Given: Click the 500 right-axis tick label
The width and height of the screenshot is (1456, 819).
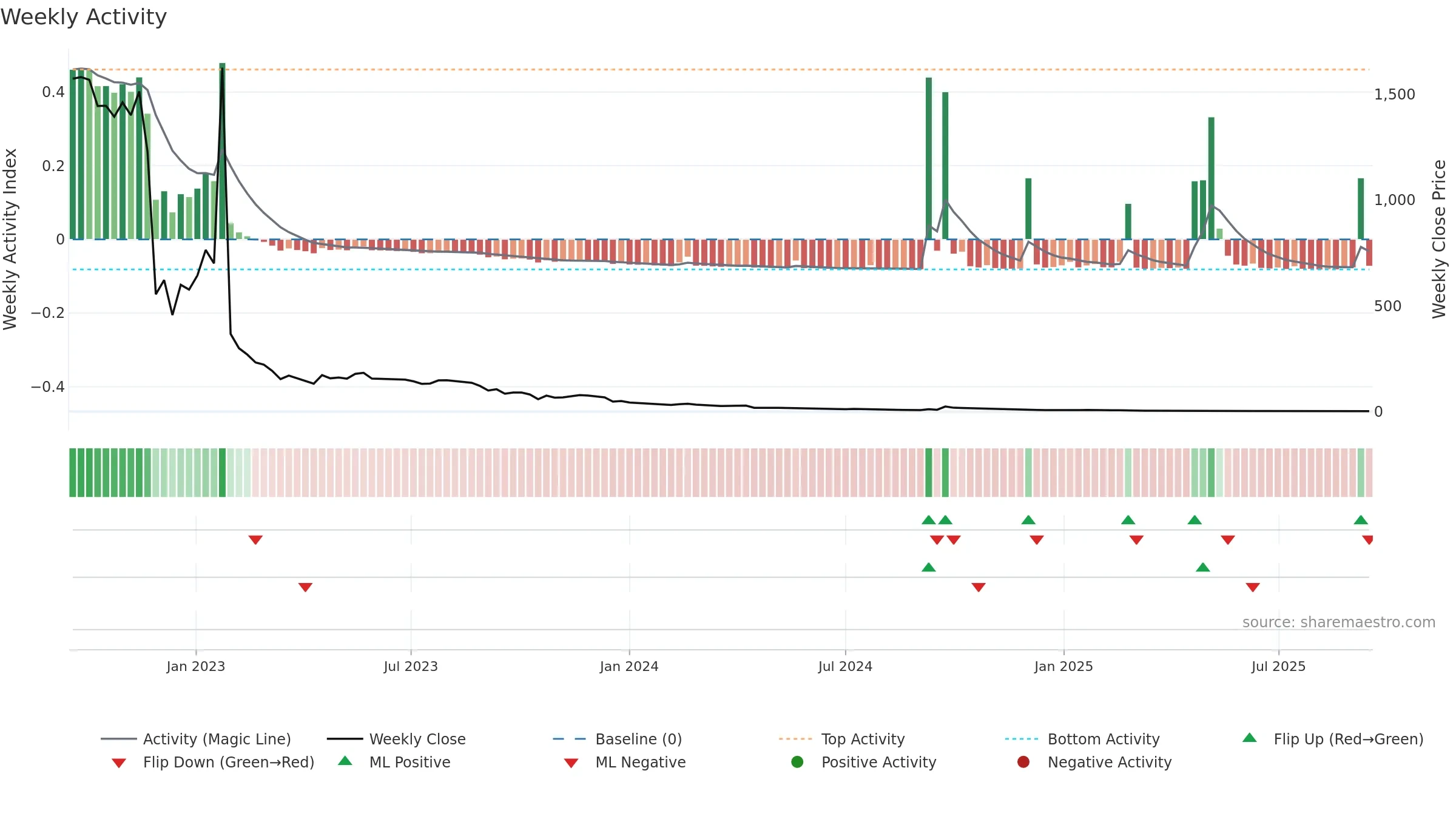Looking at the screenshot, I should [1387, 306].
